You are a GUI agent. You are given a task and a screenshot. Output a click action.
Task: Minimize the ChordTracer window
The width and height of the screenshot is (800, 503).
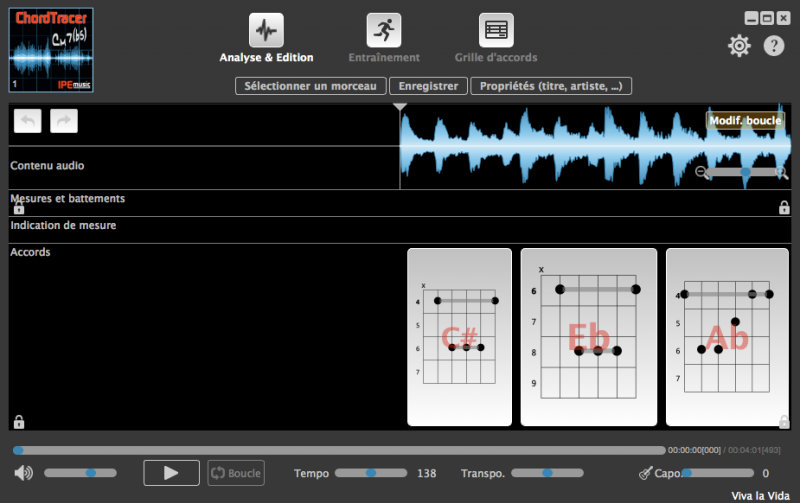[751, 18]
